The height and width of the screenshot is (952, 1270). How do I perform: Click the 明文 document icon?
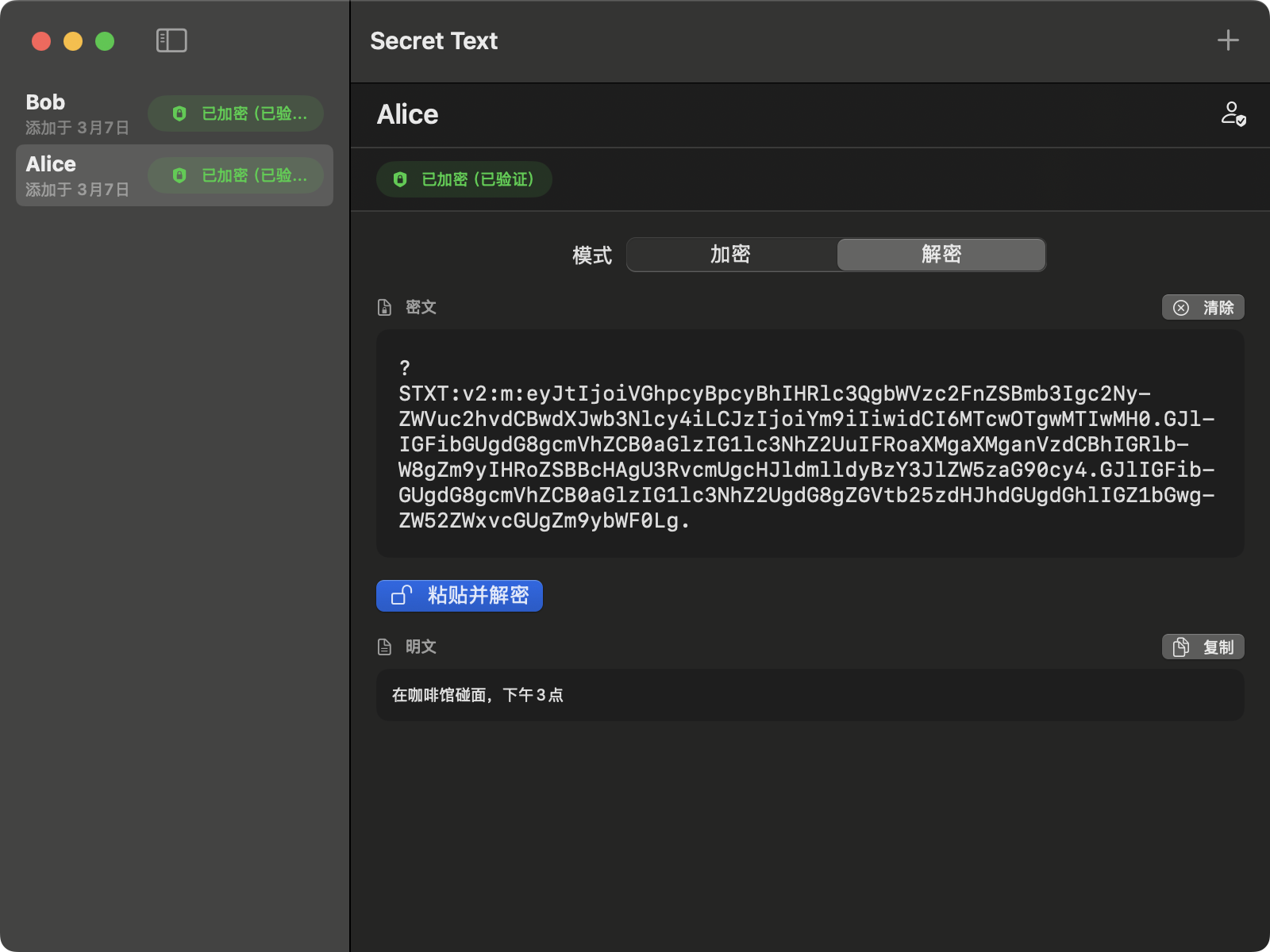point(385,647)
